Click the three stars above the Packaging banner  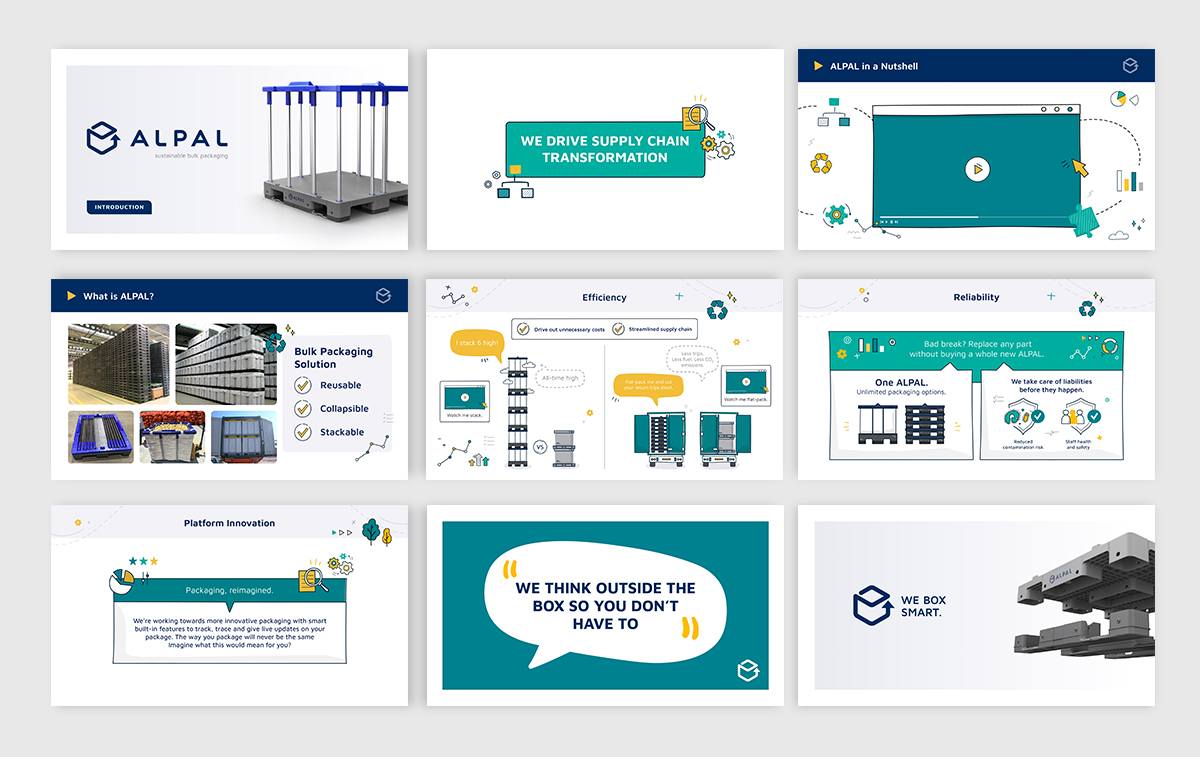tap(144, 561)
